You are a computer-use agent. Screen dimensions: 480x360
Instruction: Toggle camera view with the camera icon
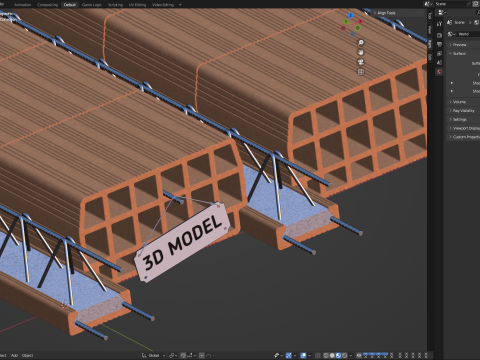pyautogui.click(x=361, y=62)
